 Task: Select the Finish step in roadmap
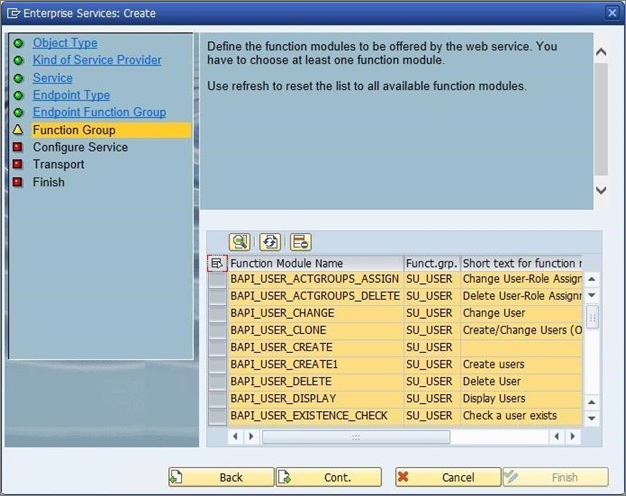tap(48, 182)
